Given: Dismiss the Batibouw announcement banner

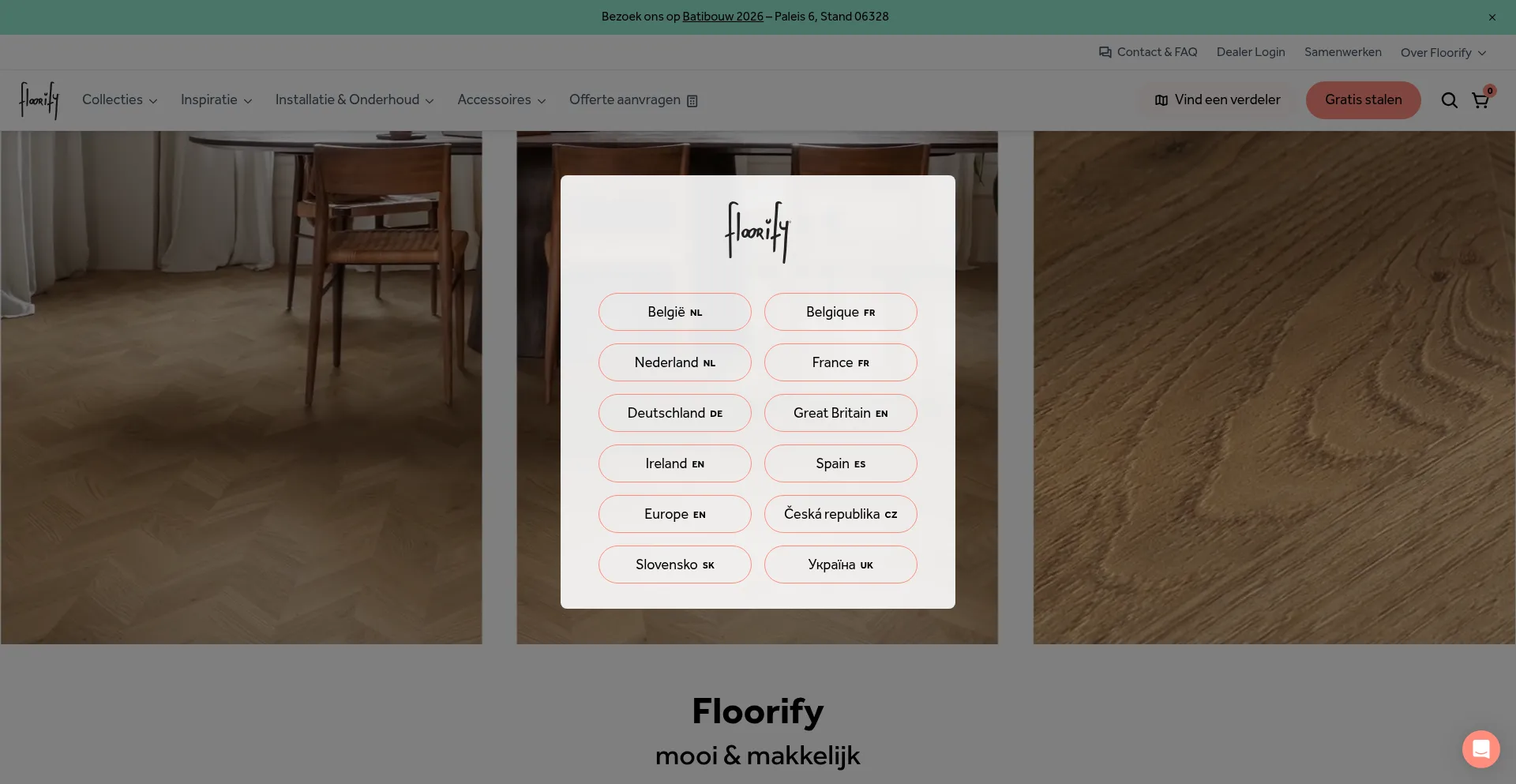Looking at the screenshot, I should pyautogui.click(x=1492, y=17).
